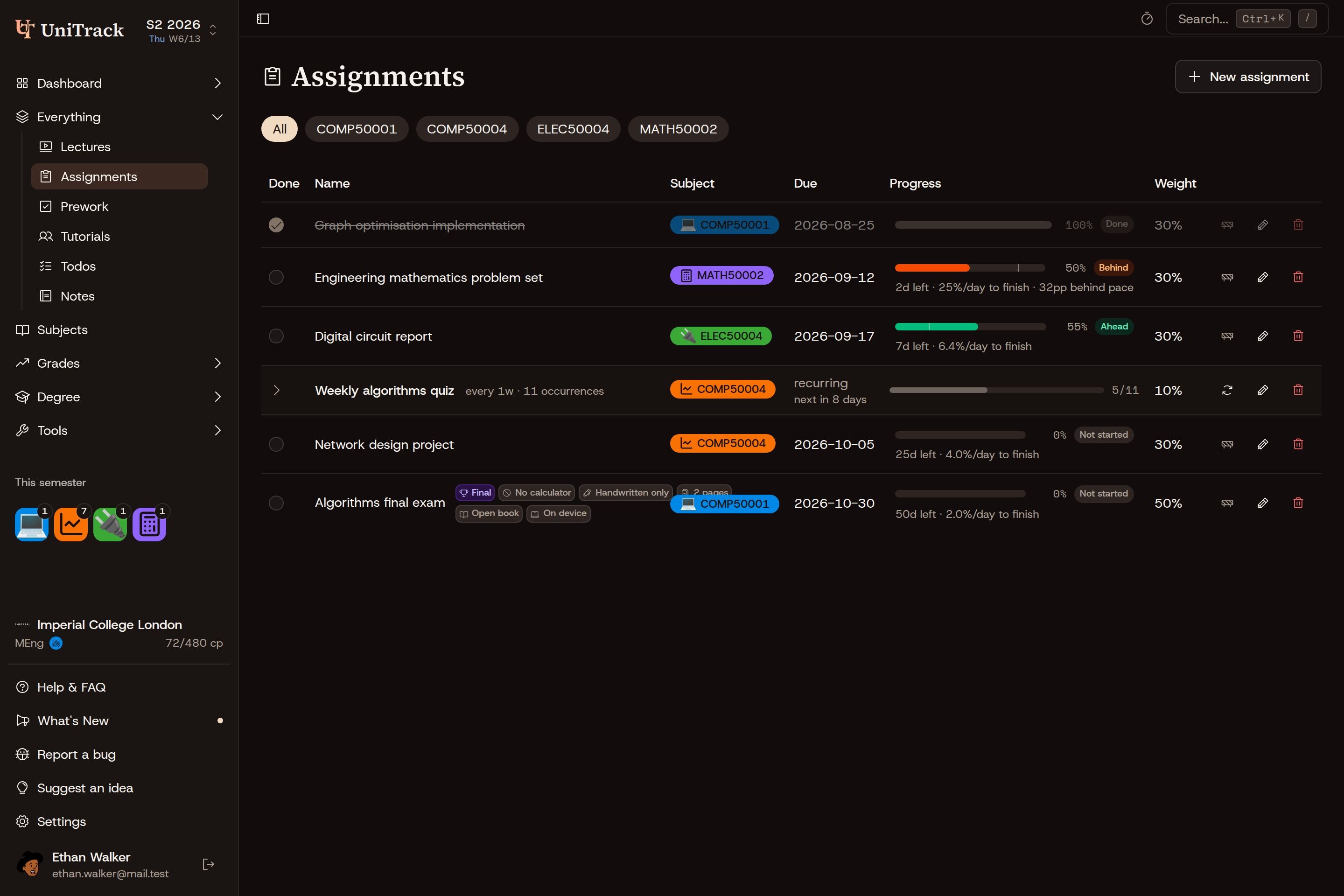This screenshot has height=896, width=1344.
Task: Filter by MATH50002 tab
Action: tap(678, 129)
